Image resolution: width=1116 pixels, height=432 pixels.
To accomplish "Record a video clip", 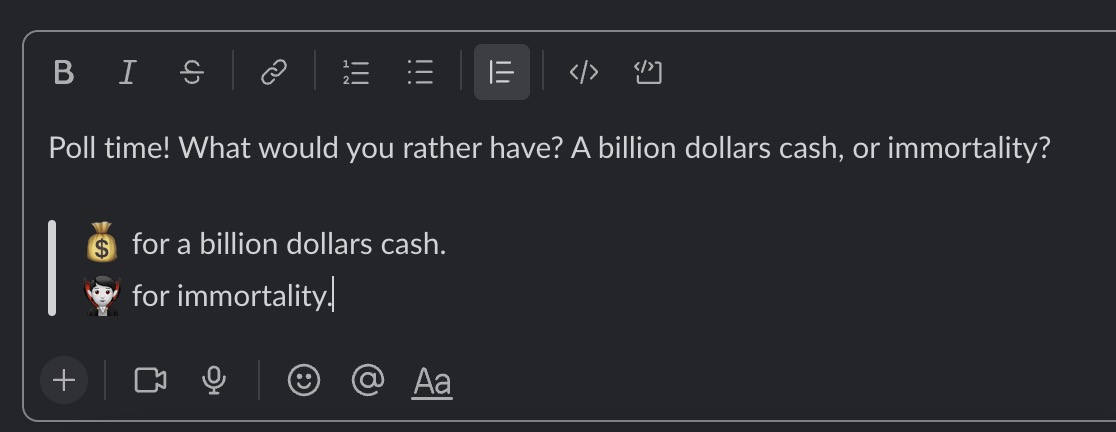I will (150, 380).
